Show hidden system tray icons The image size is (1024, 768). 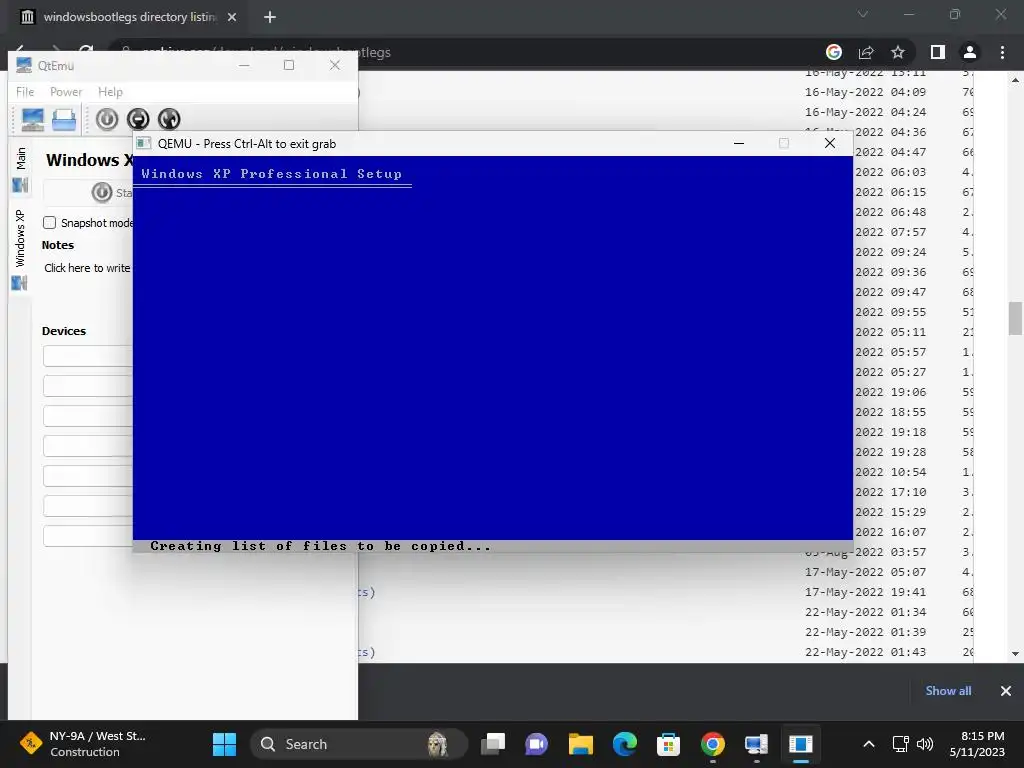pos(869,744)
